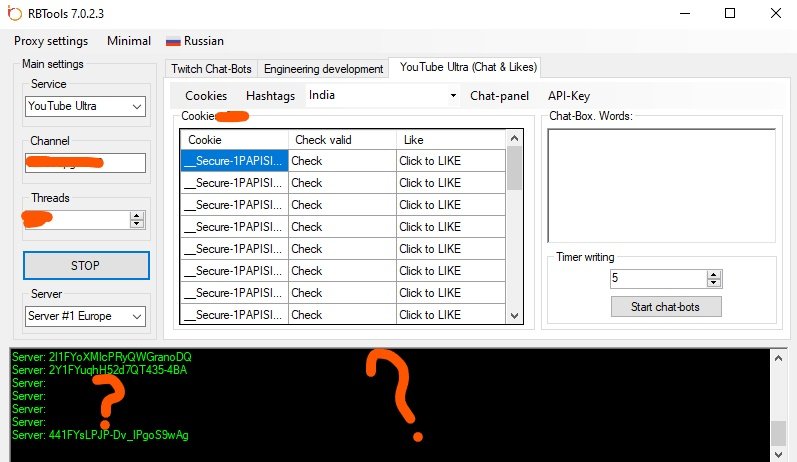Viewport: 797px width, 462px height.
Task: Click 'Click to LIKE' in the first cookie row
Action: (430, 161)
